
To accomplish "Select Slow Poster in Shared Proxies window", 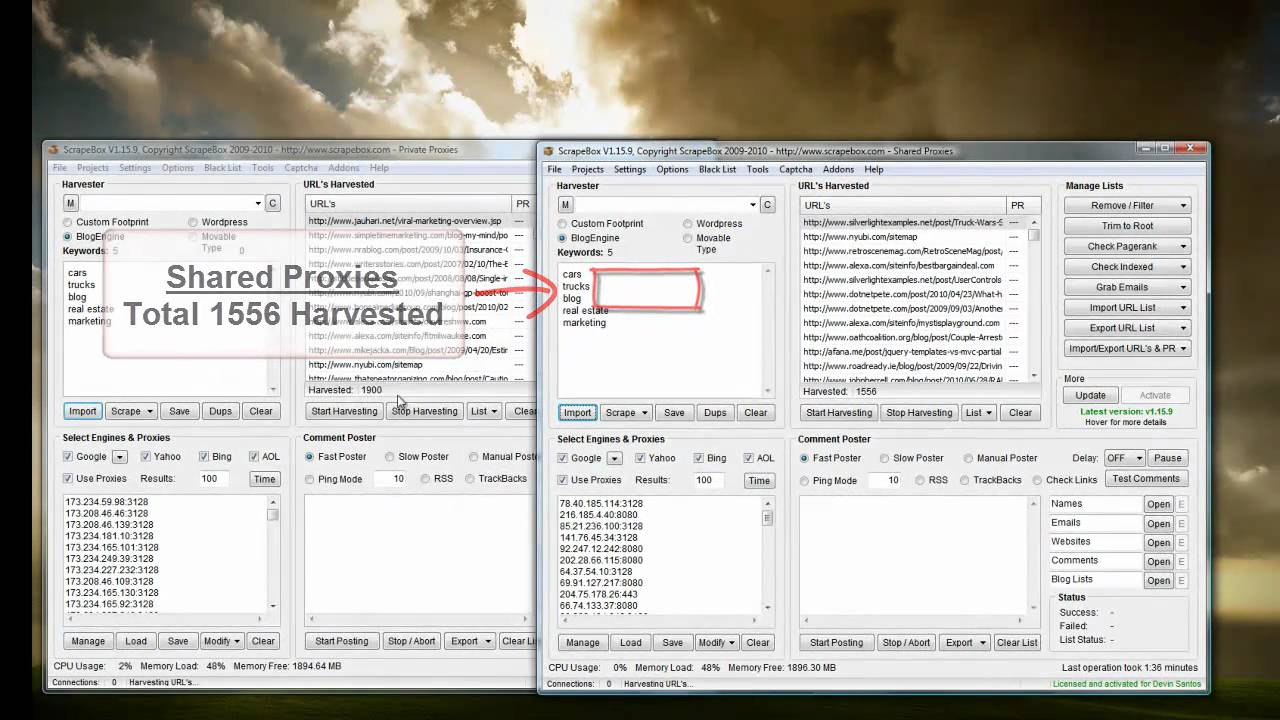I will 885,458.
